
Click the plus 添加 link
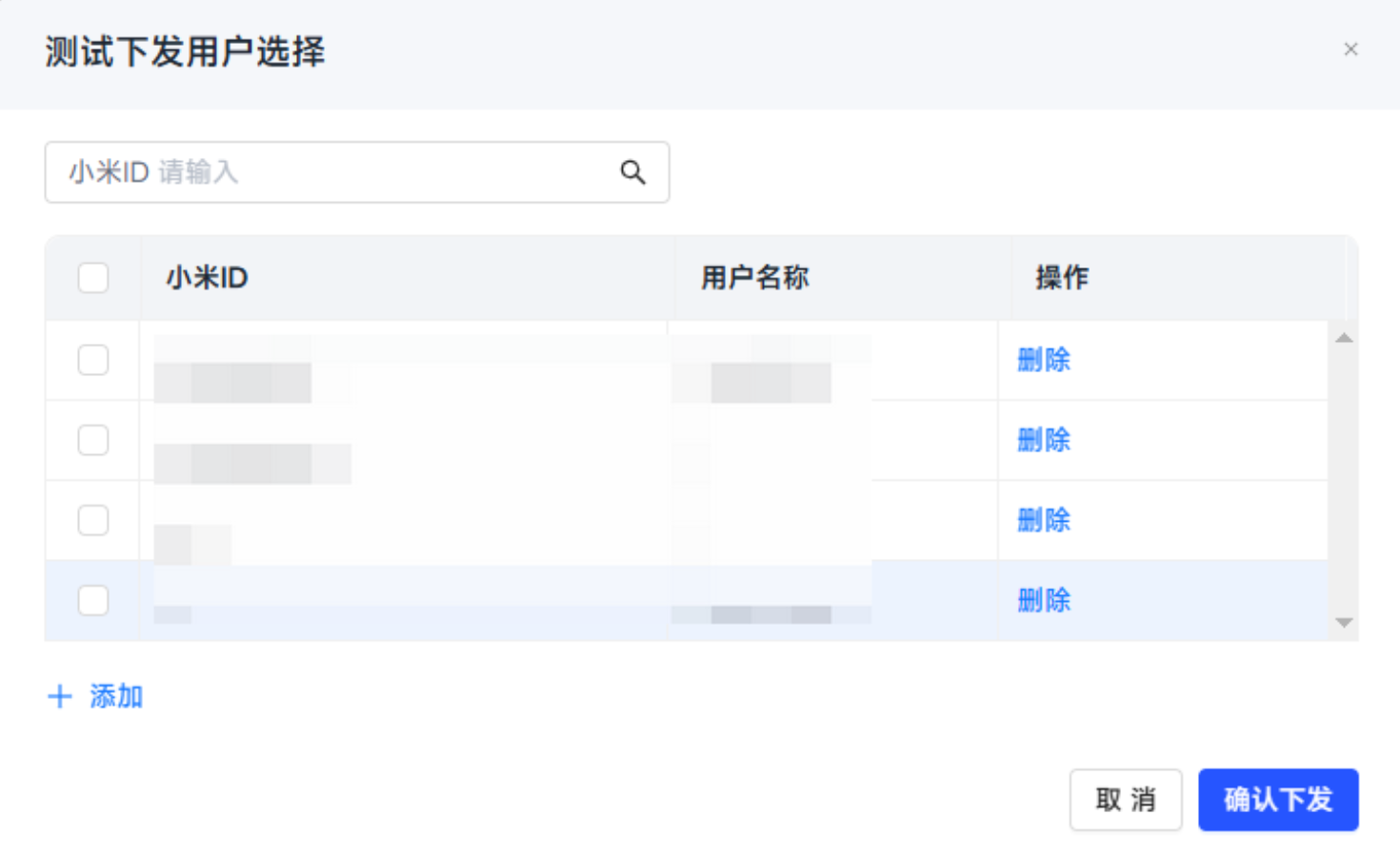96,696
